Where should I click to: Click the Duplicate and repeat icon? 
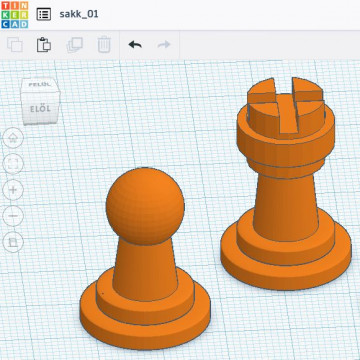(x=75, y=45)
